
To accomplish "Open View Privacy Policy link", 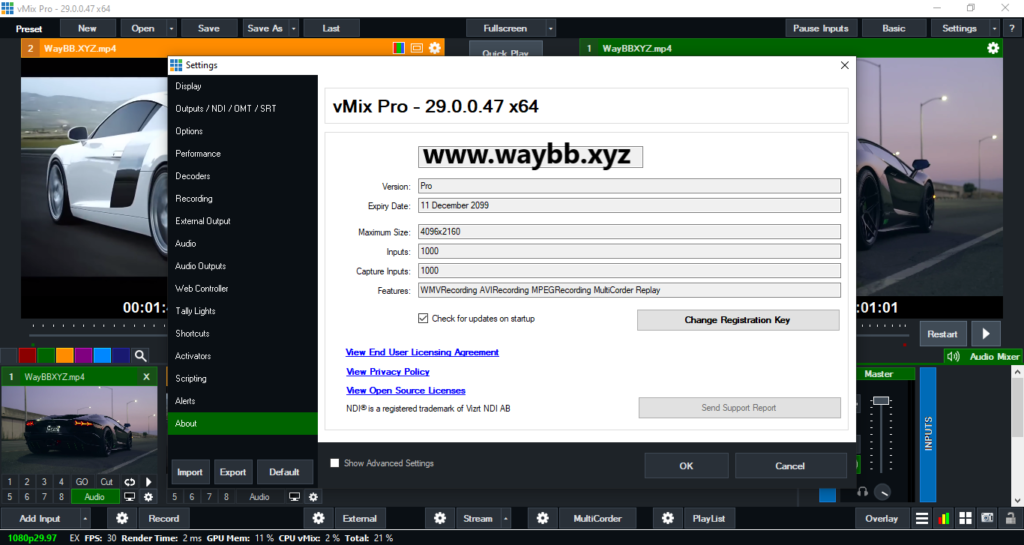I will point(387,371).
